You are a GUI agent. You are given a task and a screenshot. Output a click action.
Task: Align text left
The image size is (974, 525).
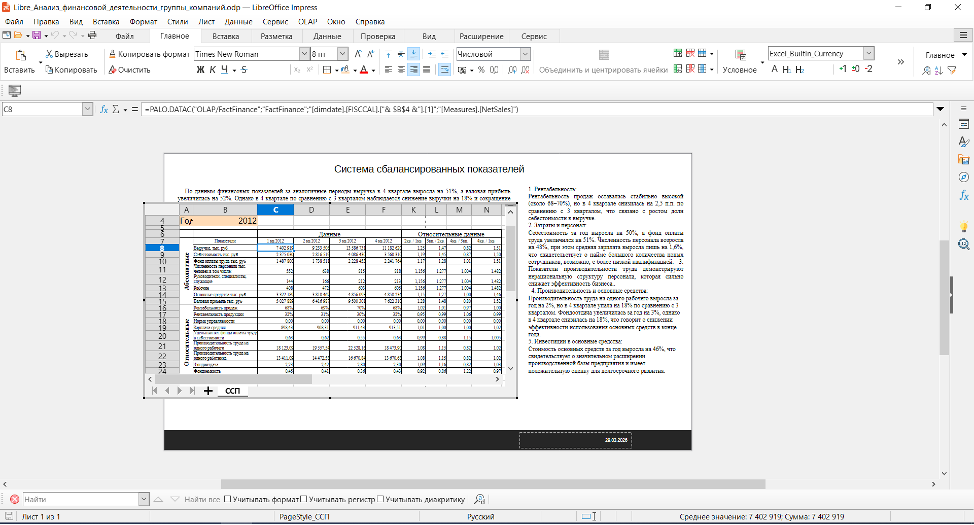388,70
